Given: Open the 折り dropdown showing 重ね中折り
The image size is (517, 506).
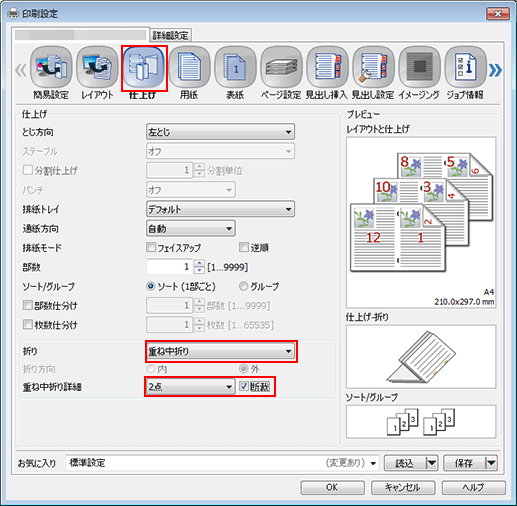Looking at the screenshot, I should (x=220, y=351).
